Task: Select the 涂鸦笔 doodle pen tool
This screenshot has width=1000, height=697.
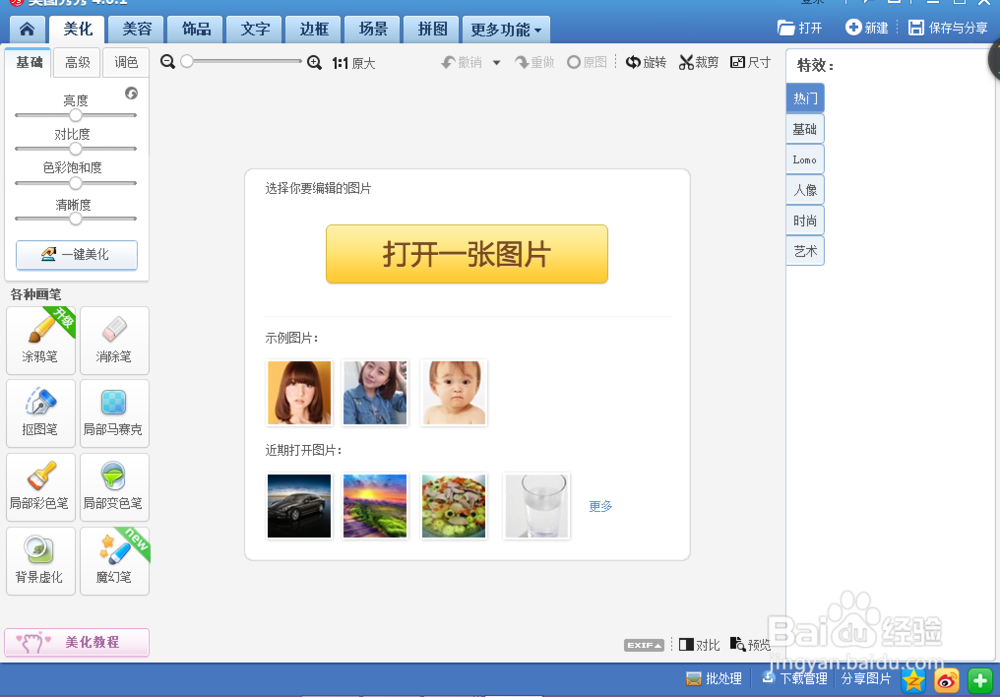Action: [40, 340]
